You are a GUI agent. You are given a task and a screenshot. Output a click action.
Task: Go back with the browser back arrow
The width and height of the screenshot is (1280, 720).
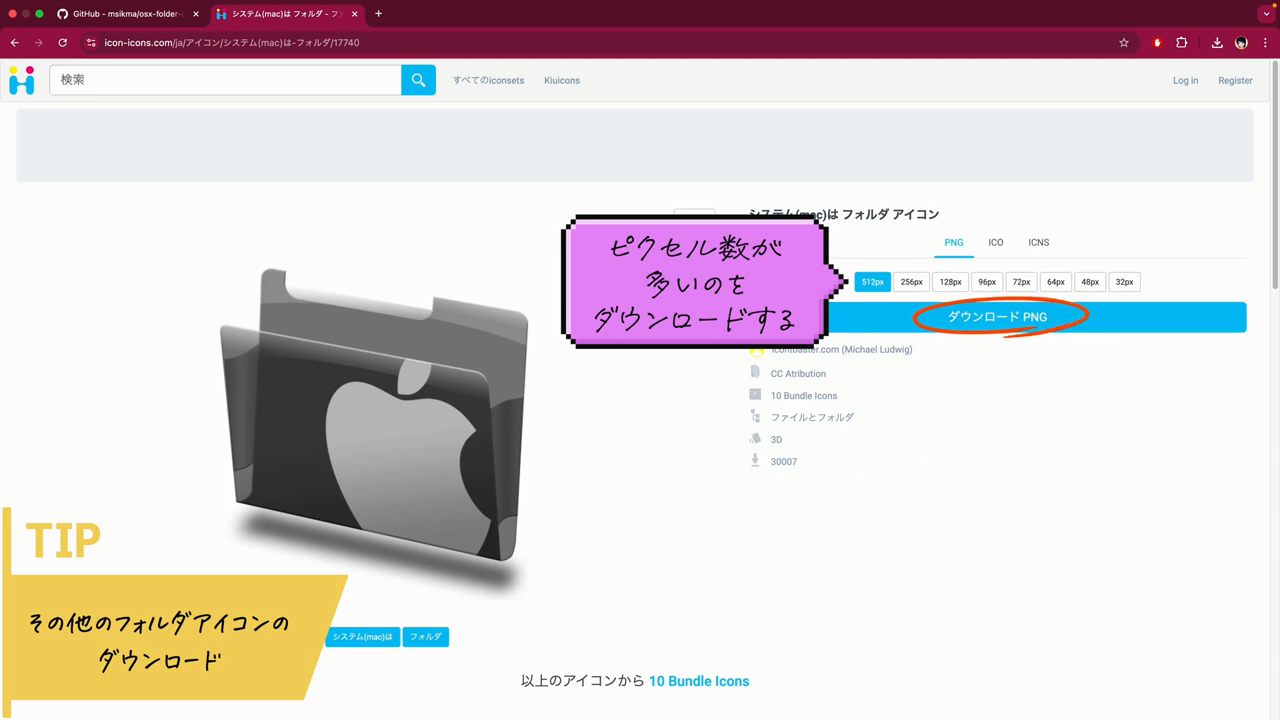click(x=14, y=43)
